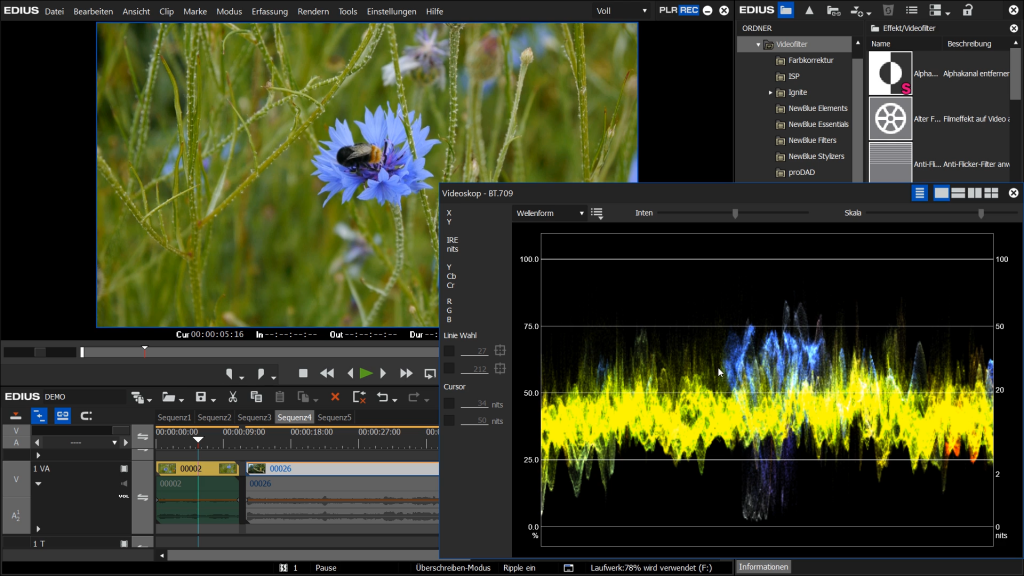The height and width of the screenshot is (576, 1024).
Task: Click the Save project icon
Action: 200,397
